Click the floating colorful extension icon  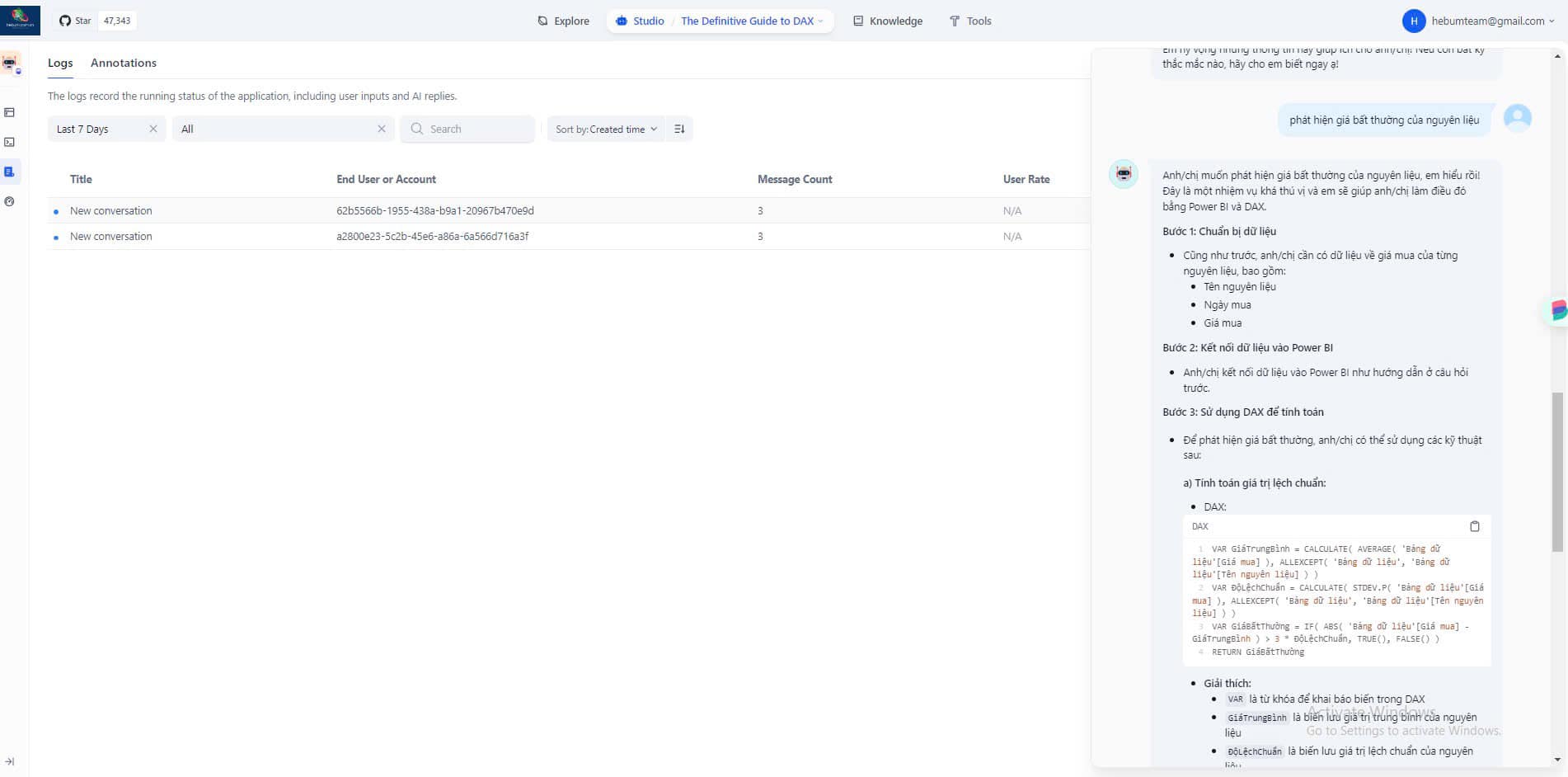(1556, 311)
